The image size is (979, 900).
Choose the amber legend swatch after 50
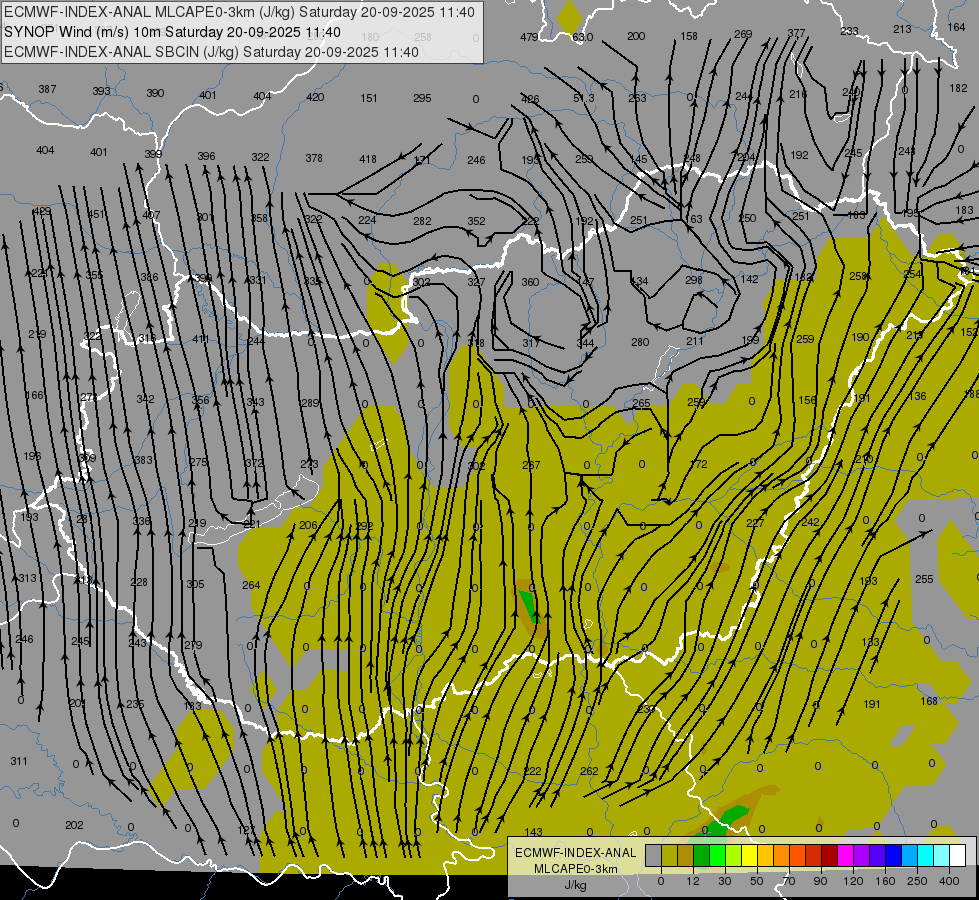[765, 855]
